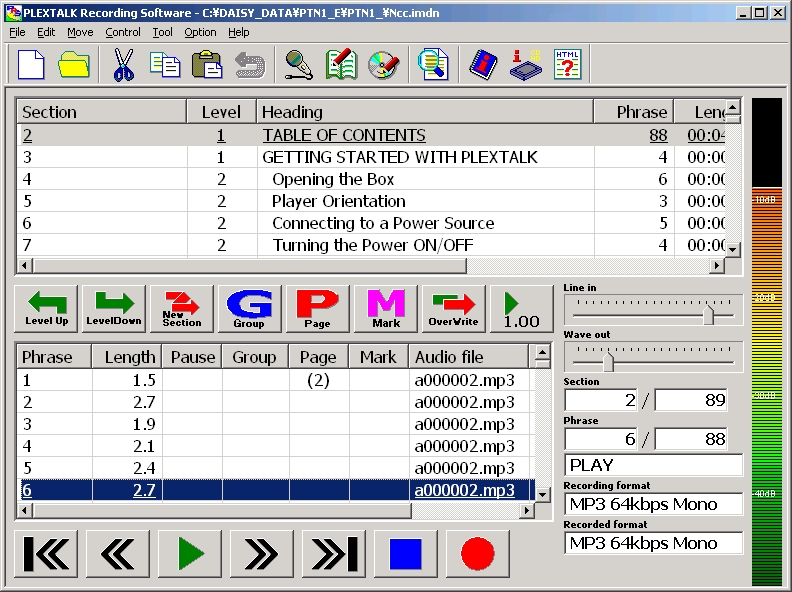This screenshot has width=792, height=592.
Task: Click the section list scroll-up arrow
Action: coord(733,107)
